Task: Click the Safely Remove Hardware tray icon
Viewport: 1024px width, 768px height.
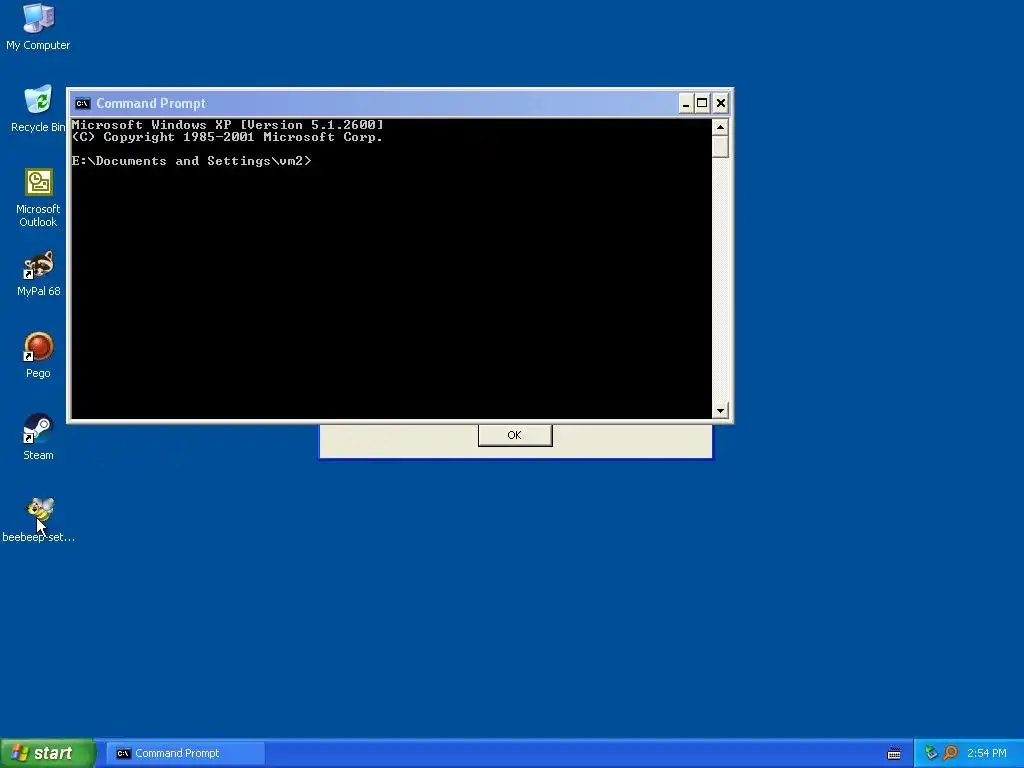Action: tap(931, 753)
